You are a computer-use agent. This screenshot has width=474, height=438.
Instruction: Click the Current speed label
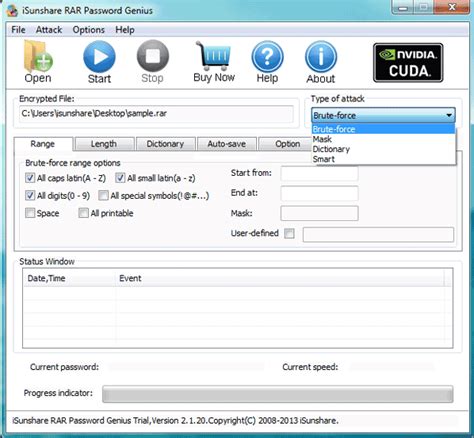[x=310, y=367]
